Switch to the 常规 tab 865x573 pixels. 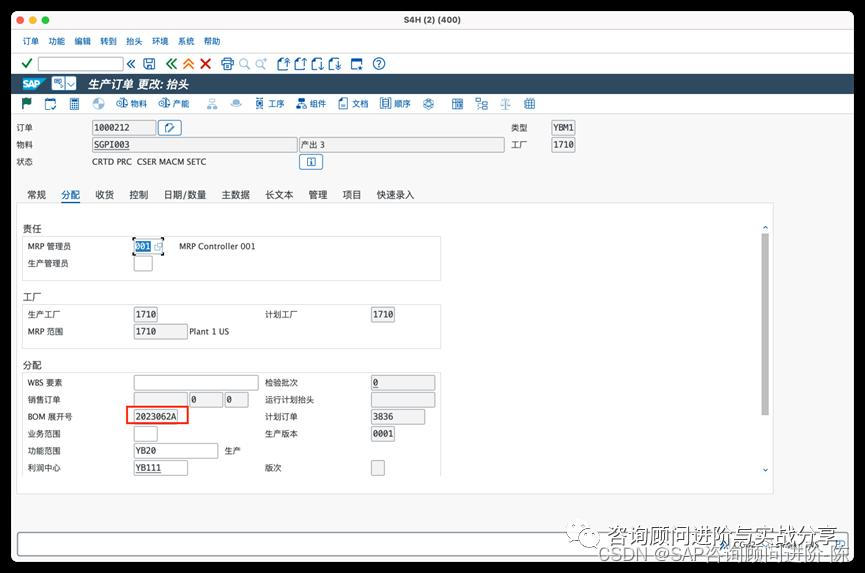pos(36,195)
